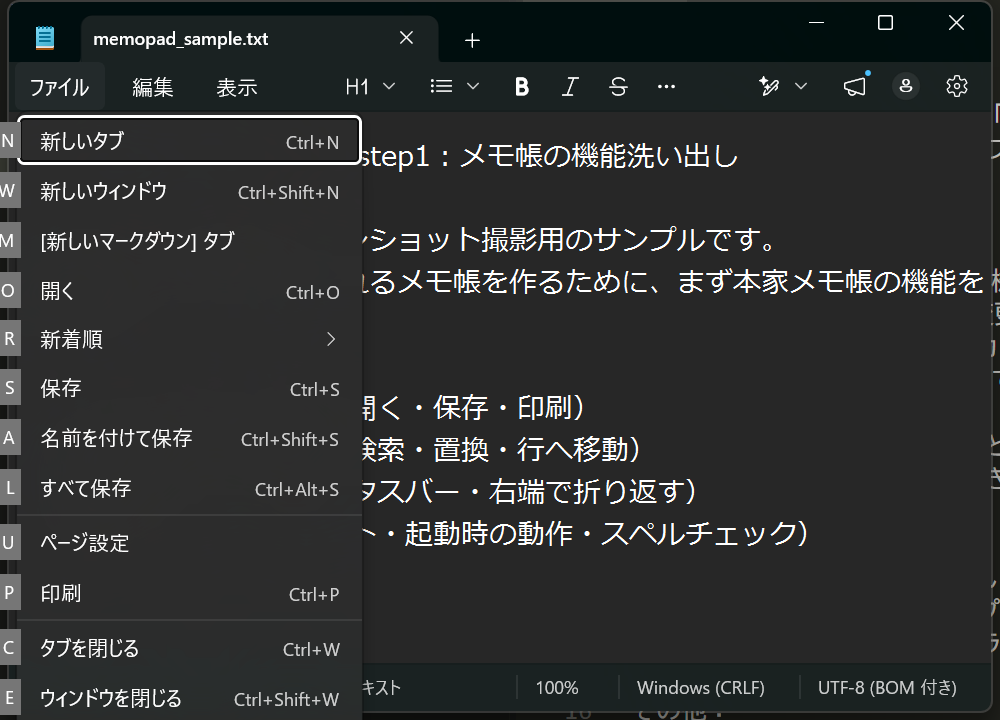Choose すべて保存 menu item

point(190,489)
